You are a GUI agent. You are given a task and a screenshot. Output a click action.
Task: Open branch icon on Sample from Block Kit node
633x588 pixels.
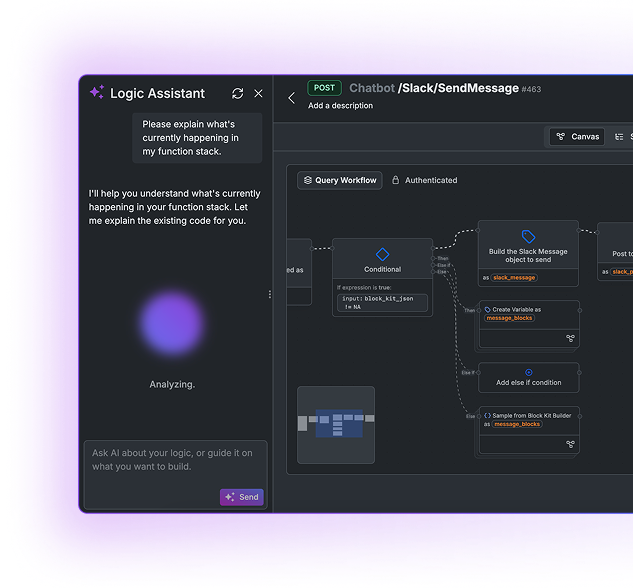tap(570, 443)
